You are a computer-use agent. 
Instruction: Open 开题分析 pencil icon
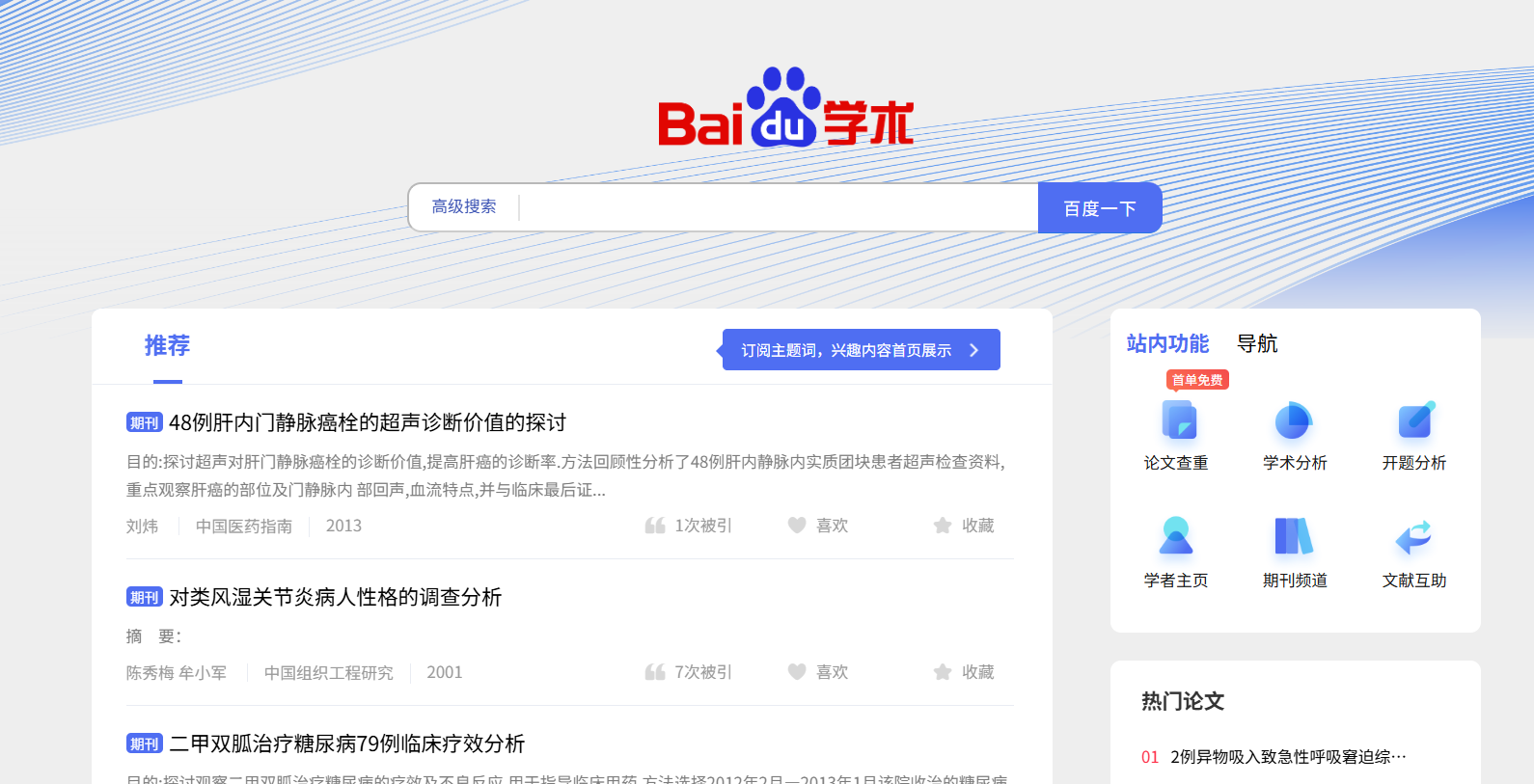1415,420
